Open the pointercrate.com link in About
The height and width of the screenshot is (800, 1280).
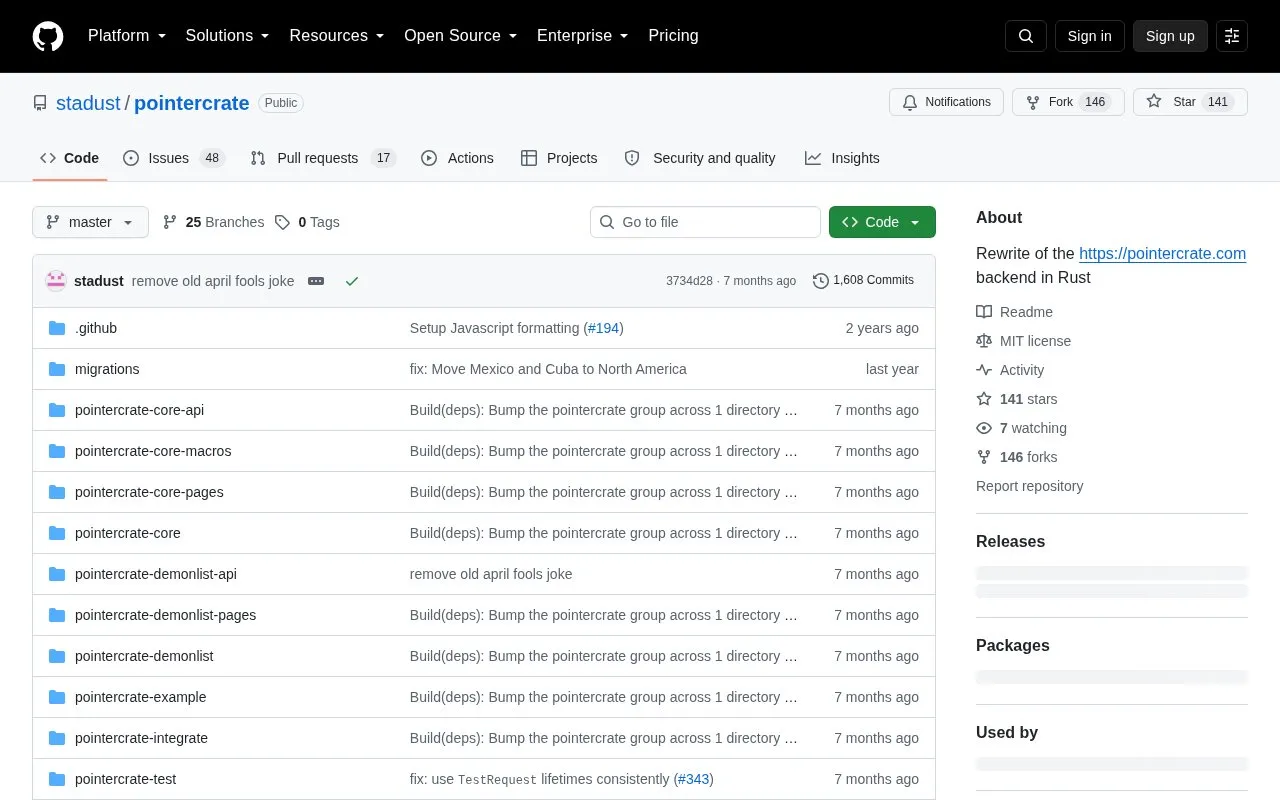(x=1162, y=253)
